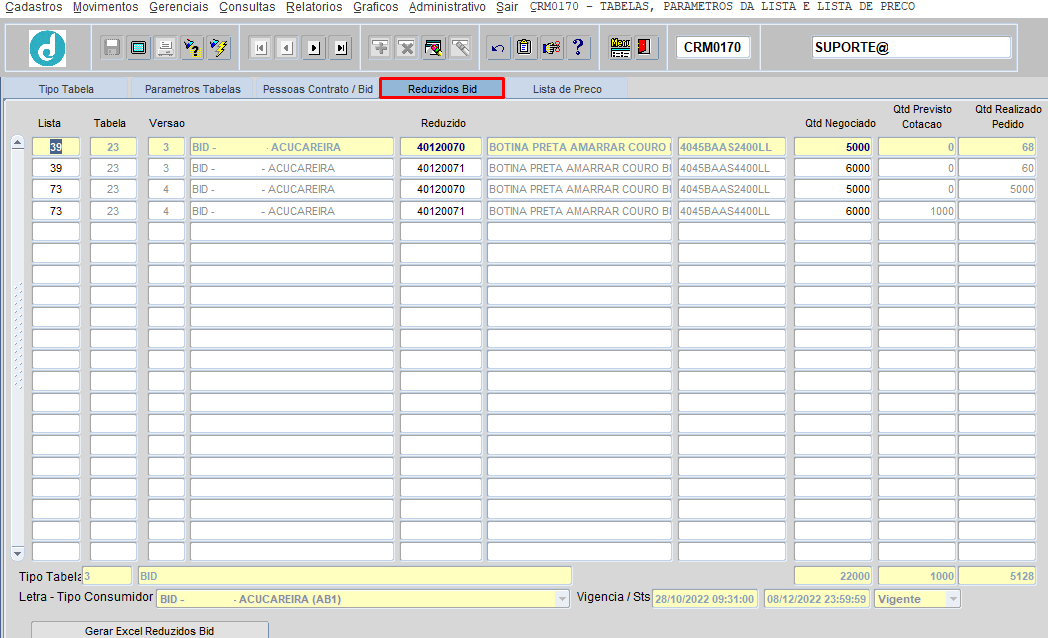The width and height of the screenshot is (1048, 638).
Task: Expand the Vigente status dropdown
Action: pos(953,599)
